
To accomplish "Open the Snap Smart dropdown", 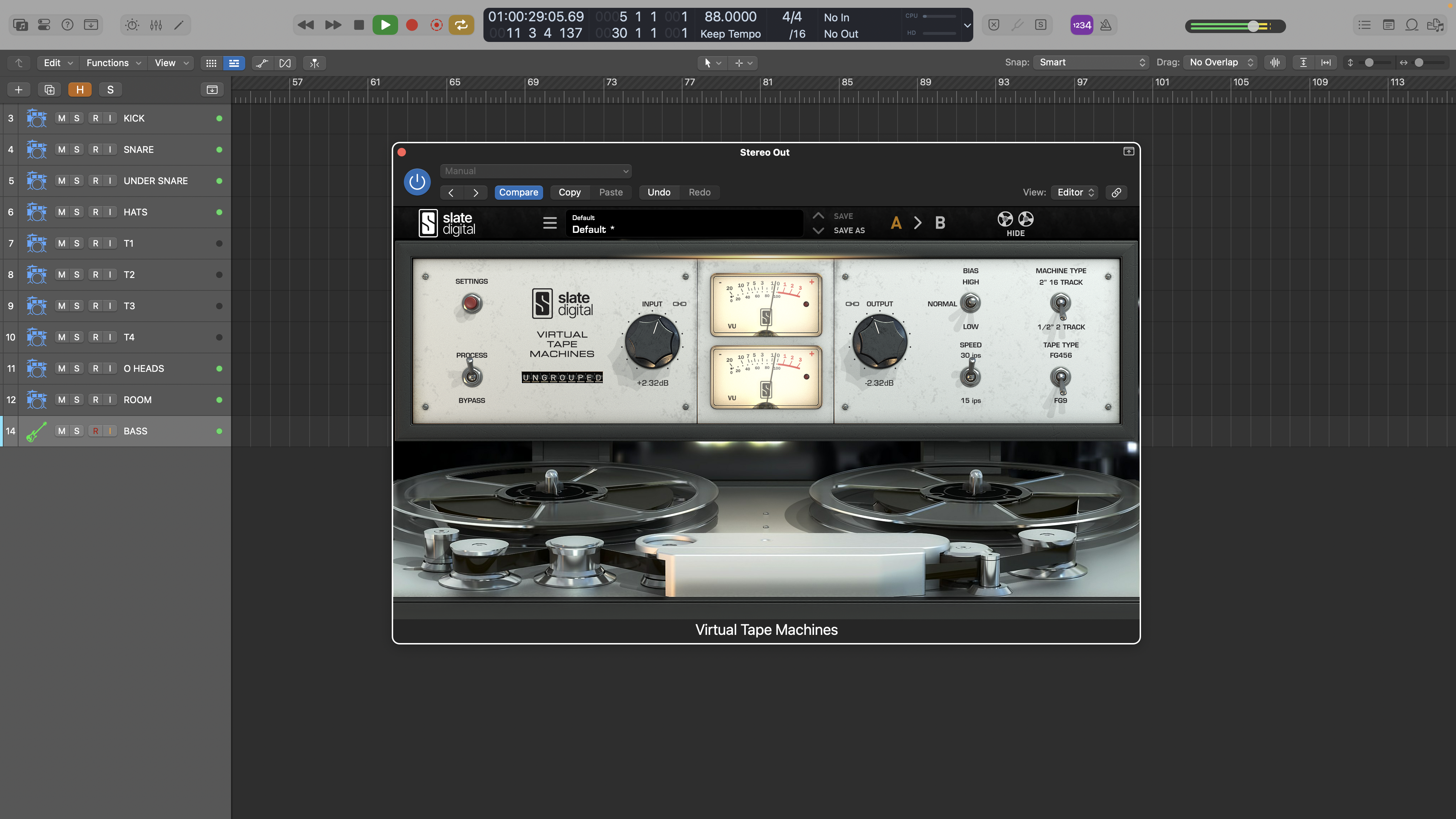I will point(1091,63).
